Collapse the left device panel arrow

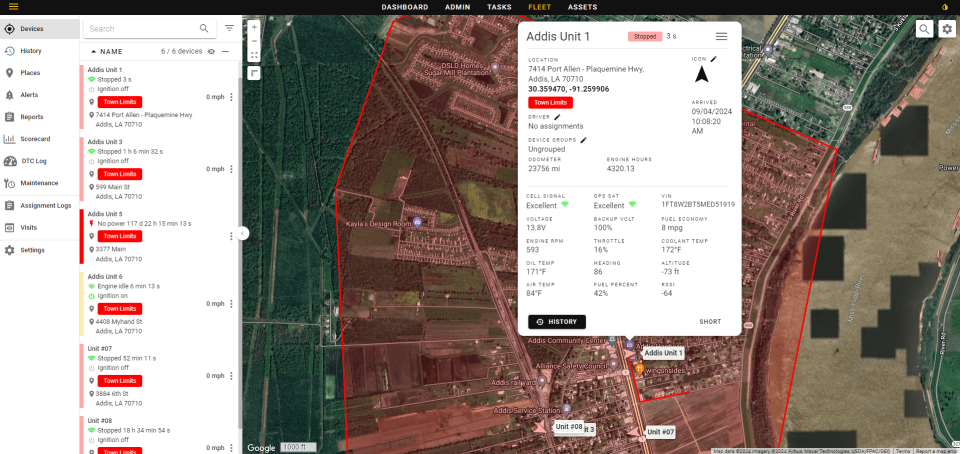coord(242,233)
